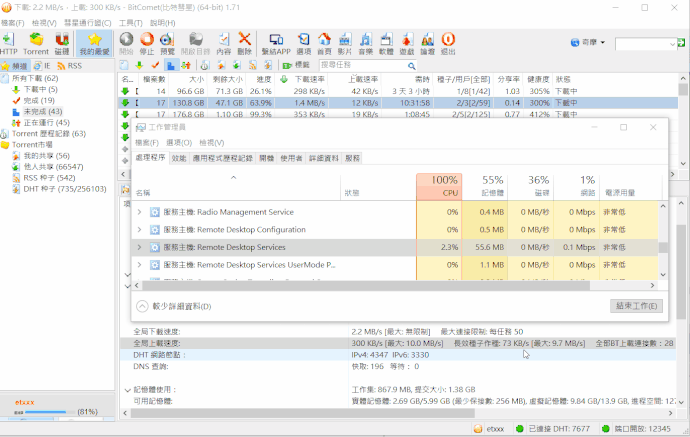The image size is (690, 437).
Task: Open BitComet 檔案(F) menu
Action: tap(12, 23)
